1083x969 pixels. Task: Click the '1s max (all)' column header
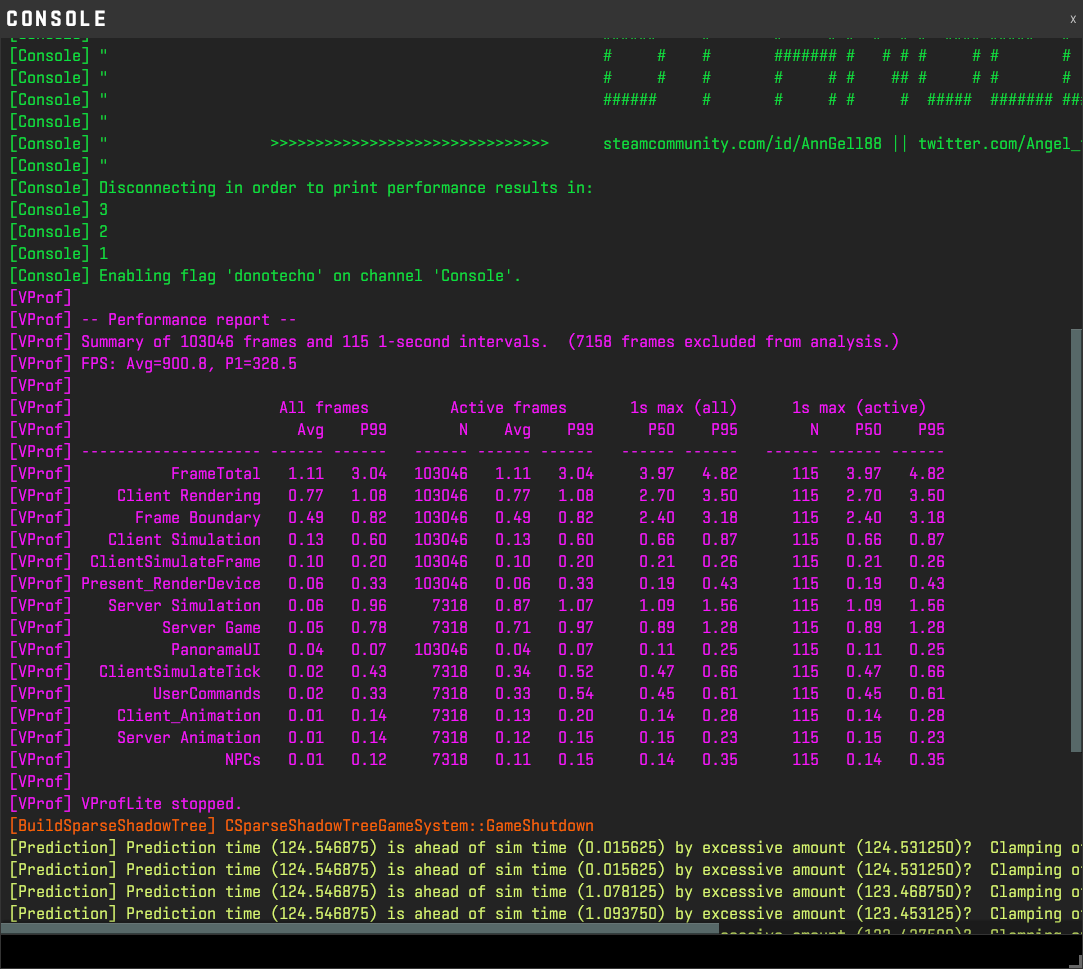[684, 408]
